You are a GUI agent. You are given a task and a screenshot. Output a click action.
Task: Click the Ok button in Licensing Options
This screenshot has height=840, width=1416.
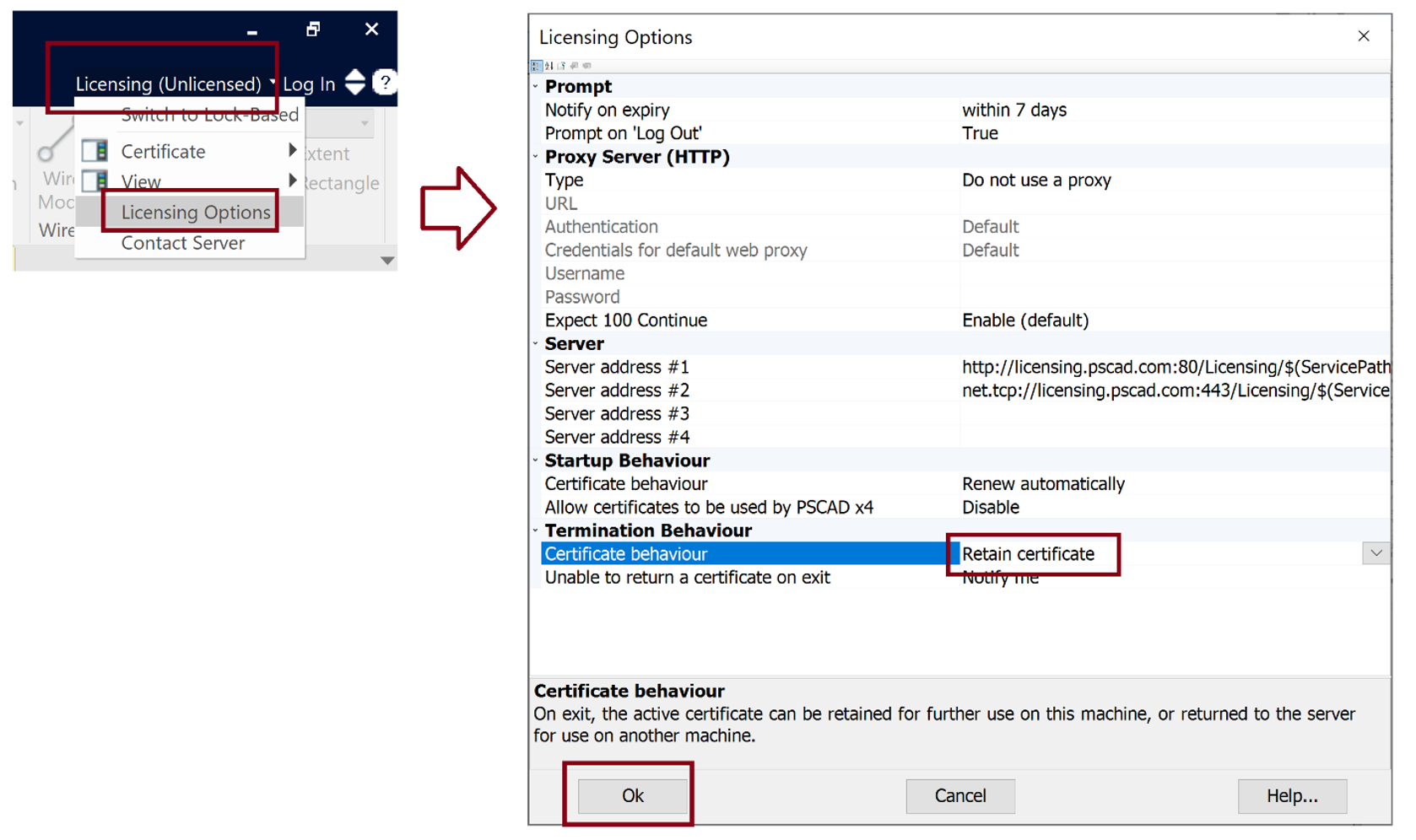tap(631, 795)
